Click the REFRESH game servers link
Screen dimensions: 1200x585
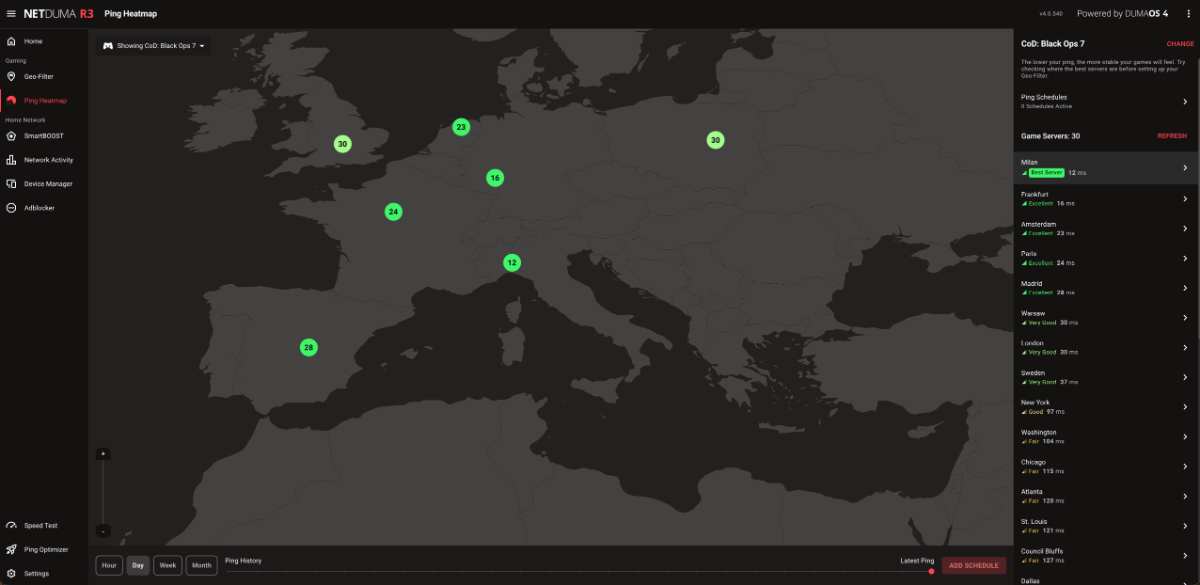click(1172, 136)
